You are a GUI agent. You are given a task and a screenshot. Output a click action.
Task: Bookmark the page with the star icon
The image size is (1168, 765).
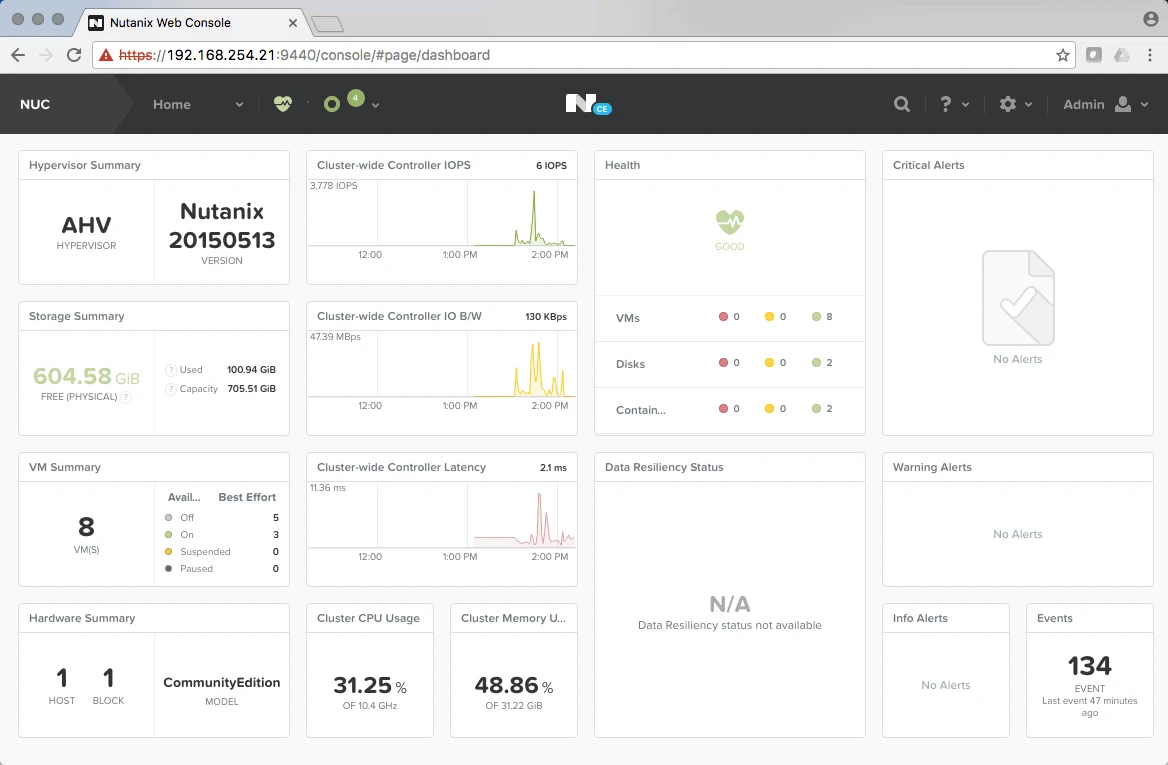point(1063,55)
